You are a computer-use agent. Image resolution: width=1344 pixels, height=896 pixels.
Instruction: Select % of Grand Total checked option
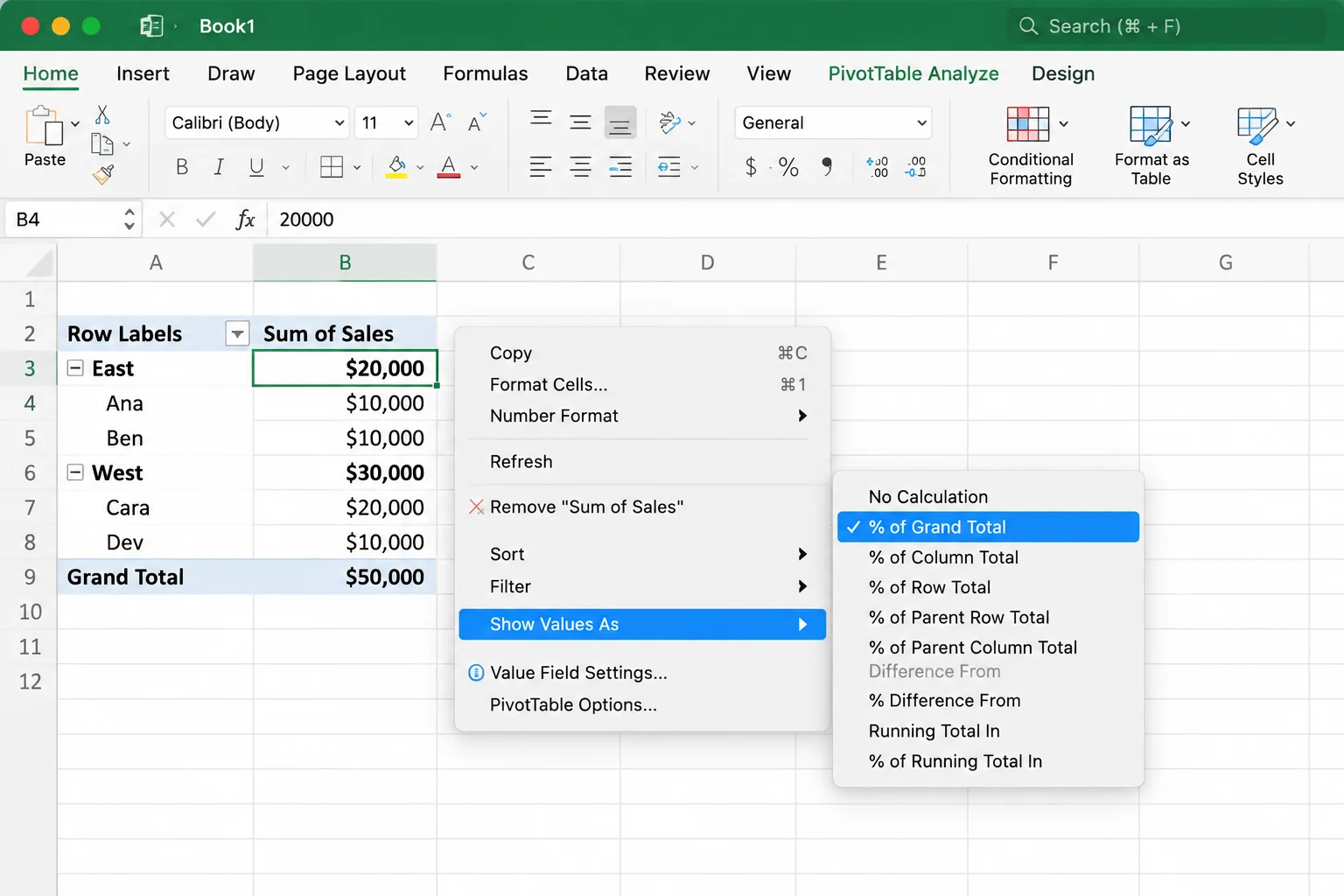point(988,527)
